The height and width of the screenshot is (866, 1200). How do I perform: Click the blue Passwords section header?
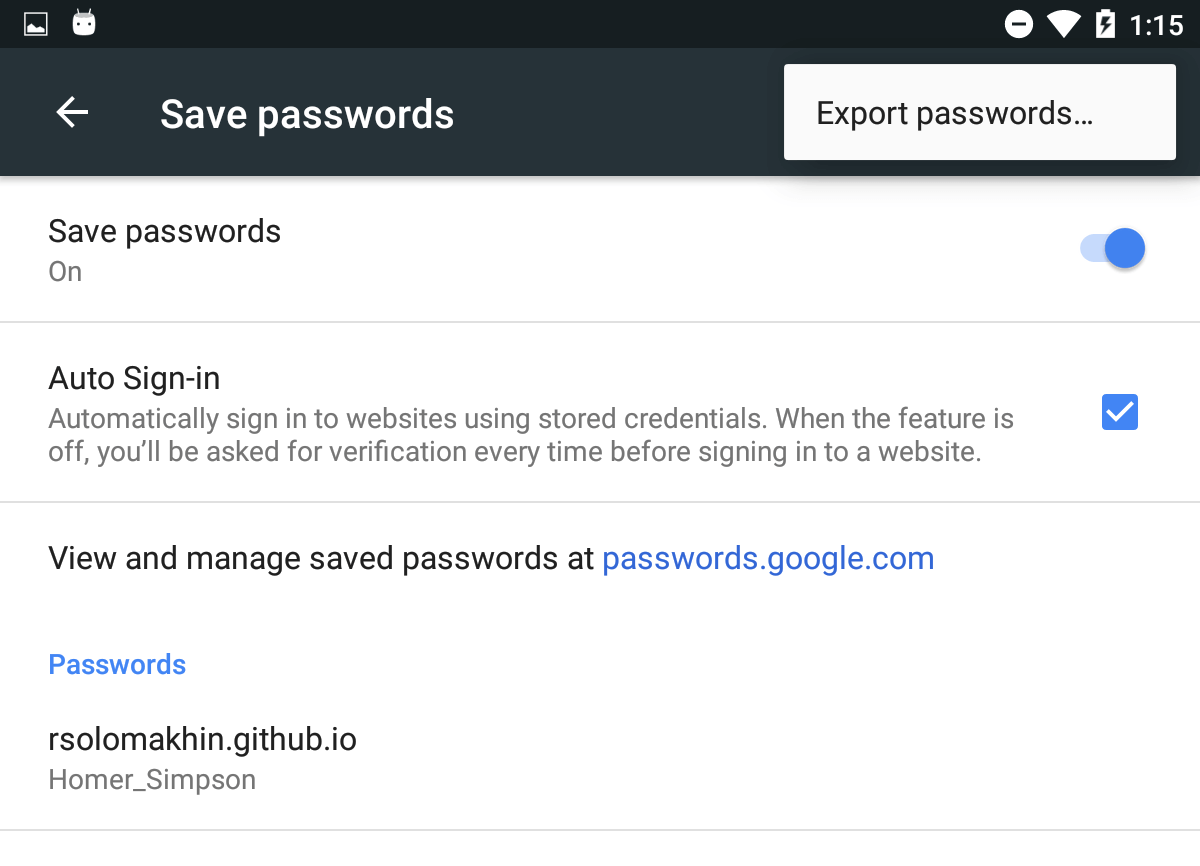tap(117, 665)
